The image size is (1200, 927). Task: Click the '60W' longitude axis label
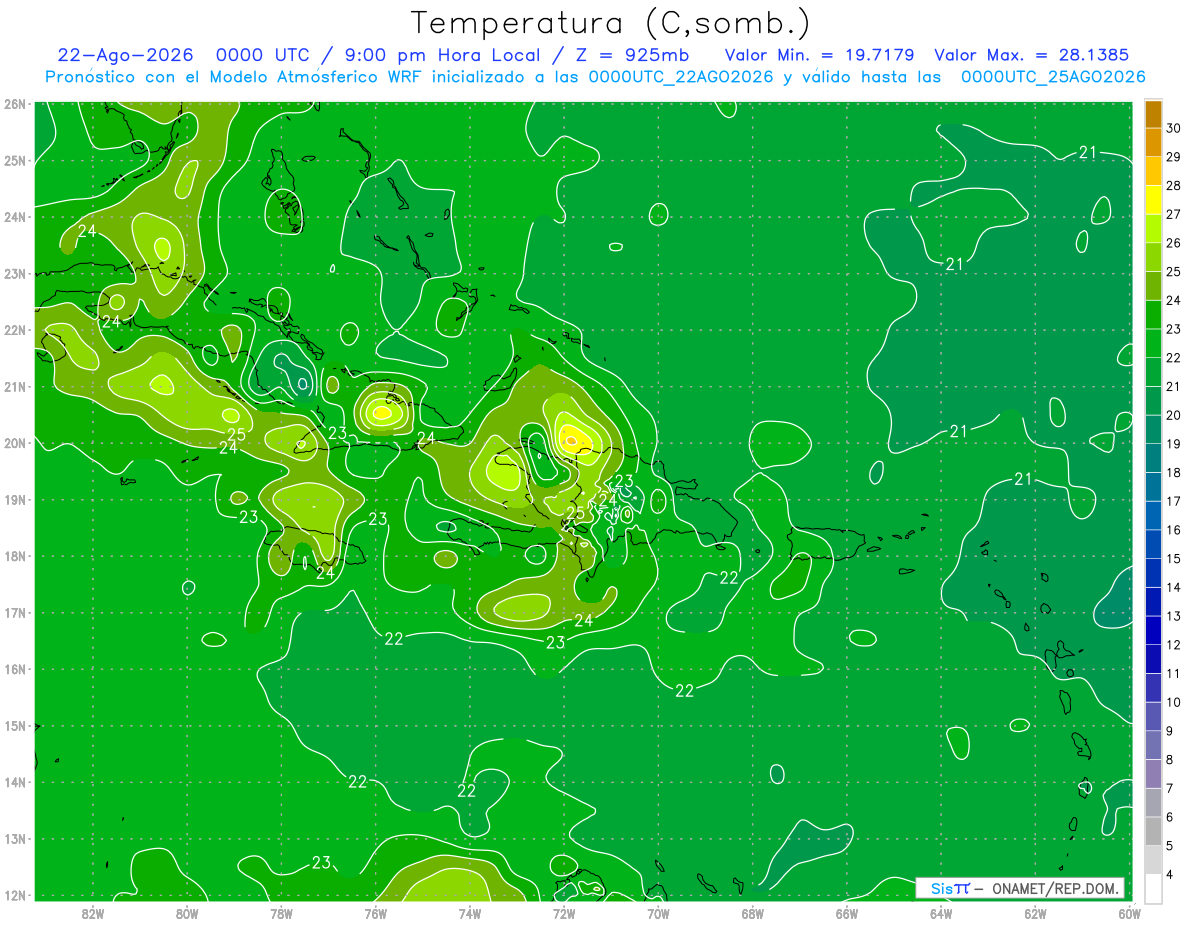coord(1130,913)
